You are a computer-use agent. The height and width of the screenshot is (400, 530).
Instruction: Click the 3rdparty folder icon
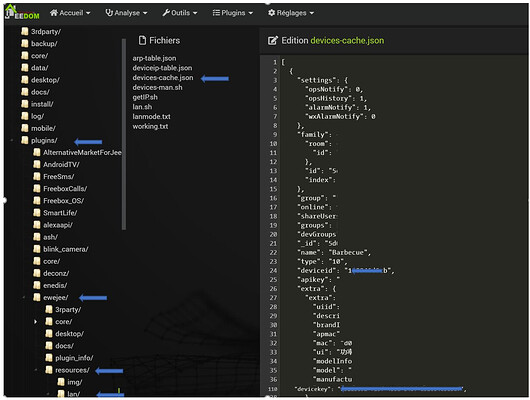click(25, 31)
